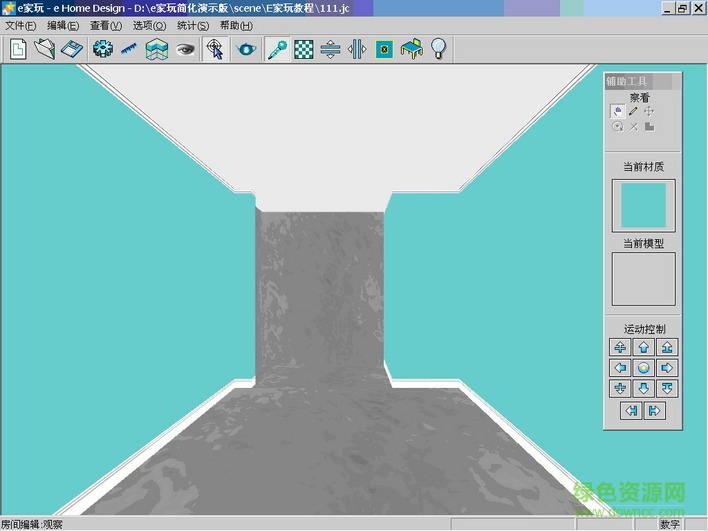
Task: Click the New file toolbar icon
Action: click(18, 49)
